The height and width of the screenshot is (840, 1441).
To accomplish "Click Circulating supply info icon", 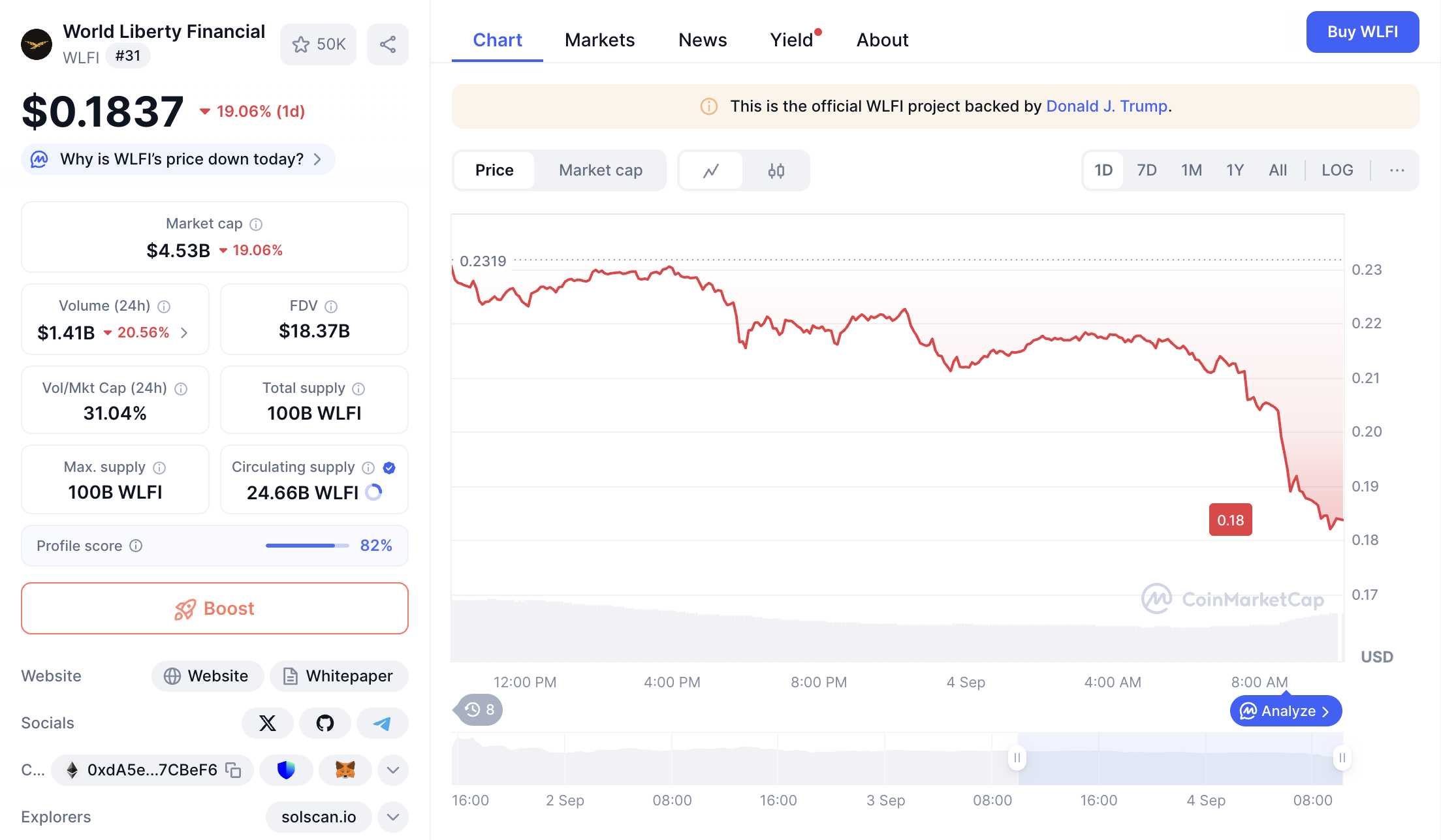I will pyautogui.click(x=368, y=468).
